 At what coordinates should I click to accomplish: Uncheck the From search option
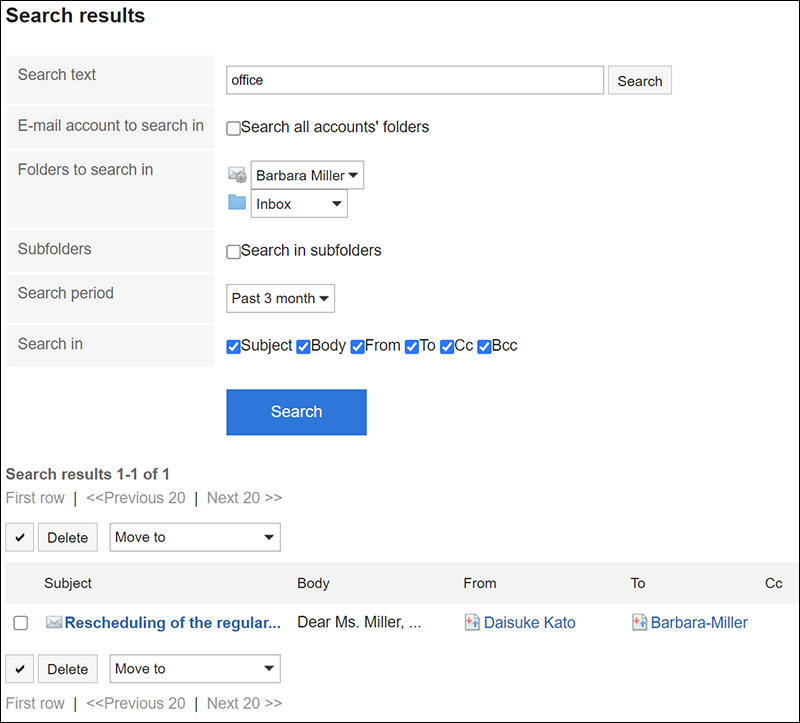[x=358, y=347]
